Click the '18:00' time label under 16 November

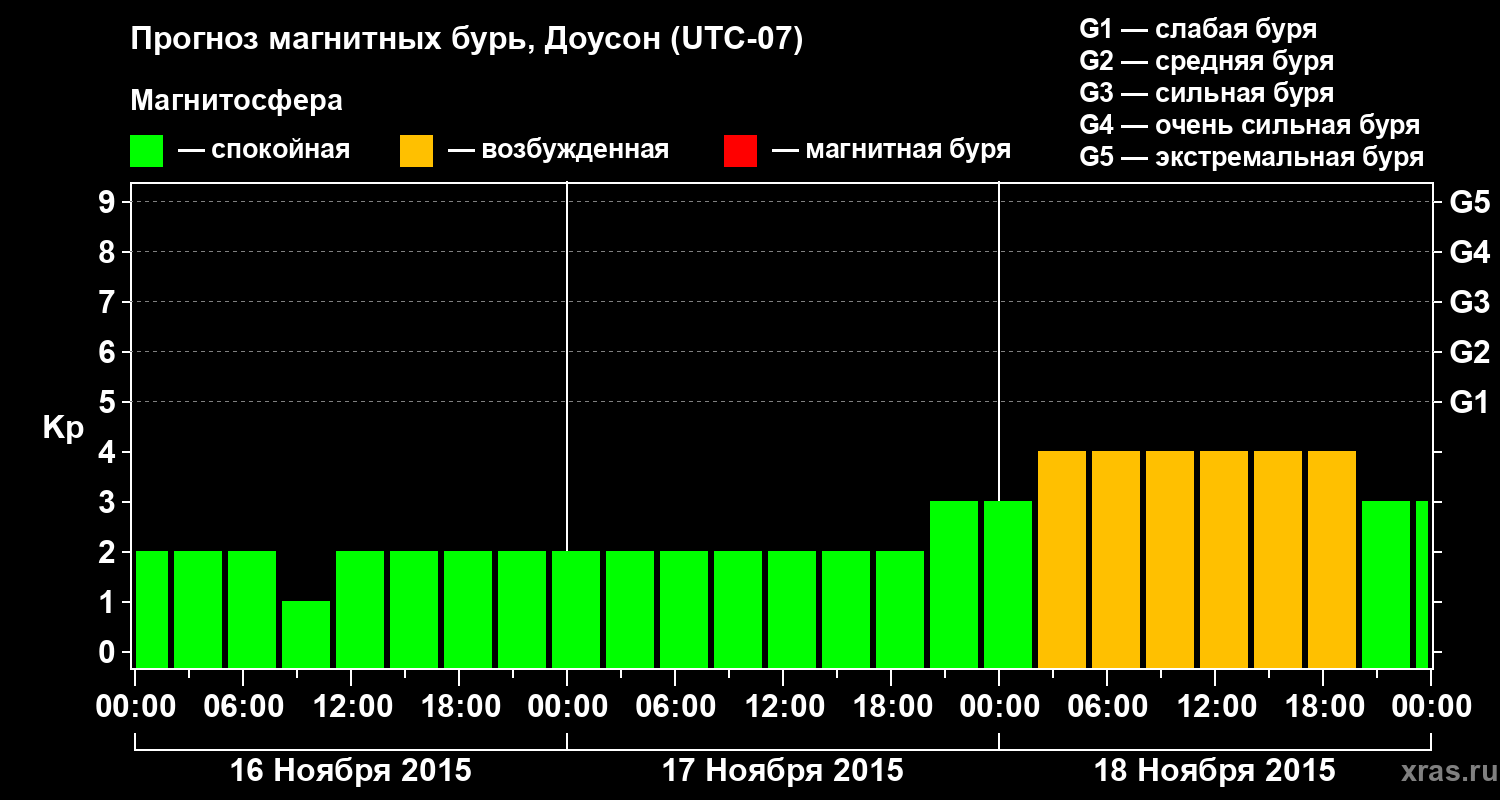pyautogui.click(x=460, y=706)
